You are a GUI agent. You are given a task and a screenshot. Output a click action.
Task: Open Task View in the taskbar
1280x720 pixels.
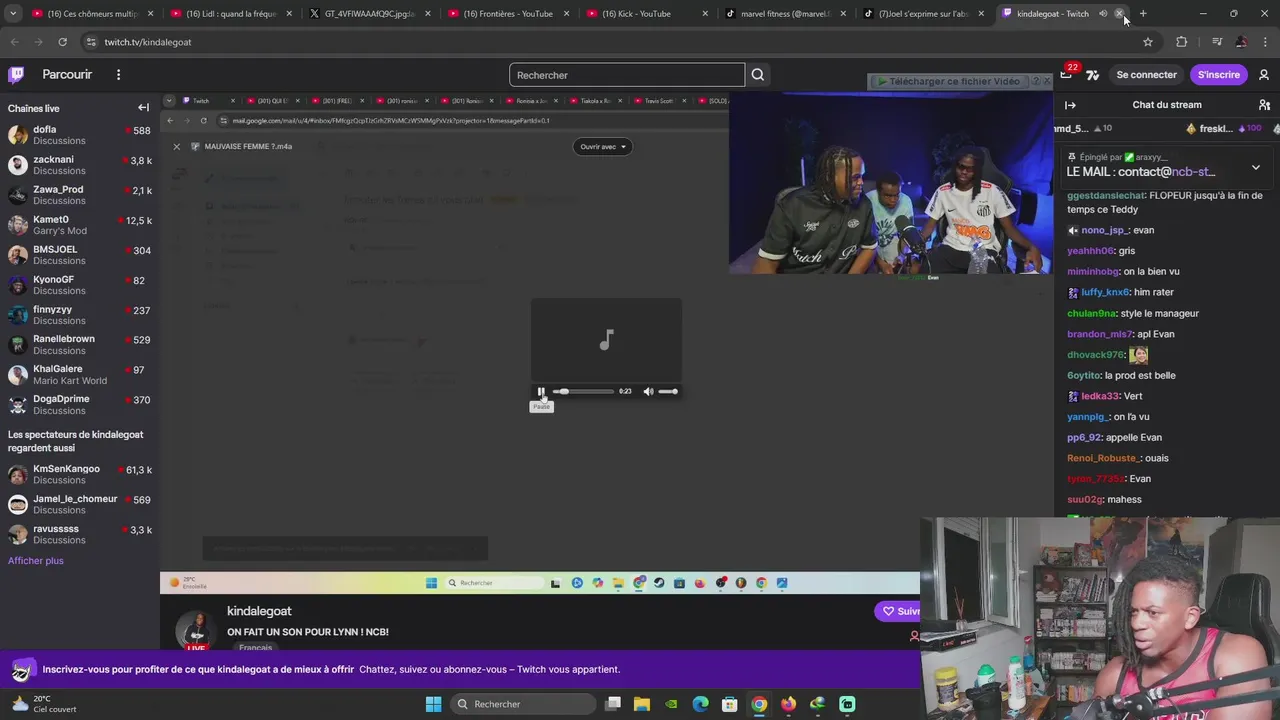613,704
